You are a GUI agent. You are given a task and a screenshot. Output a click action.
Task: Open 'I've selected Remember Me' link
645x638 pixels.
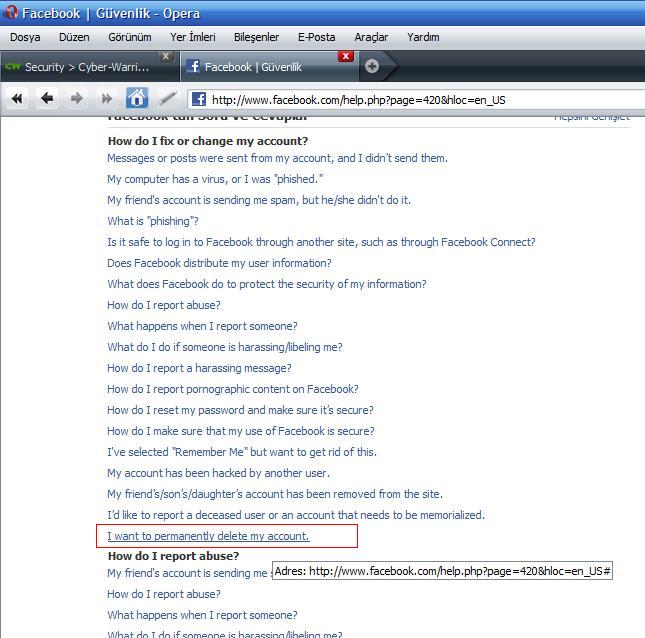tap(242, 452)
